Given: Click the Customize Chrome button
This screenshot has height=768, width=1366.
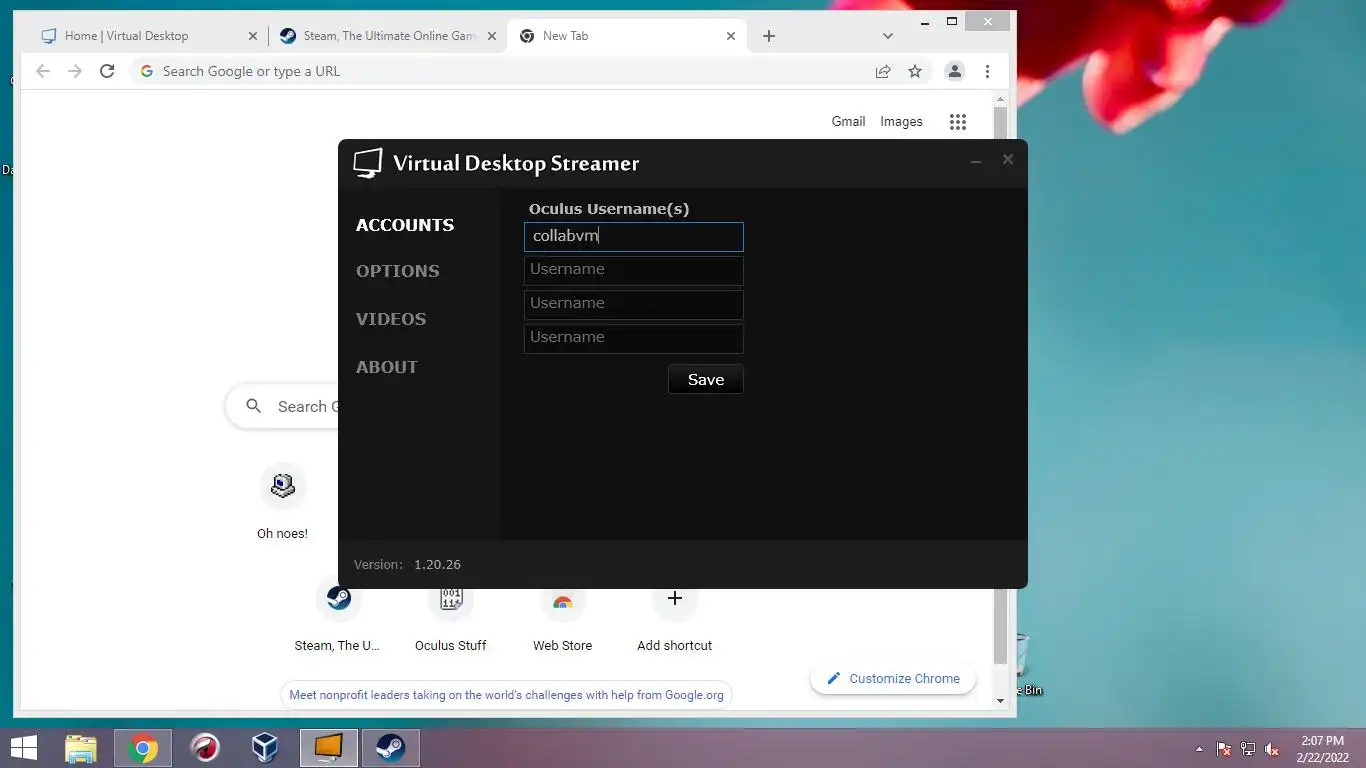Looking at the screenshot, I should 894,678.
